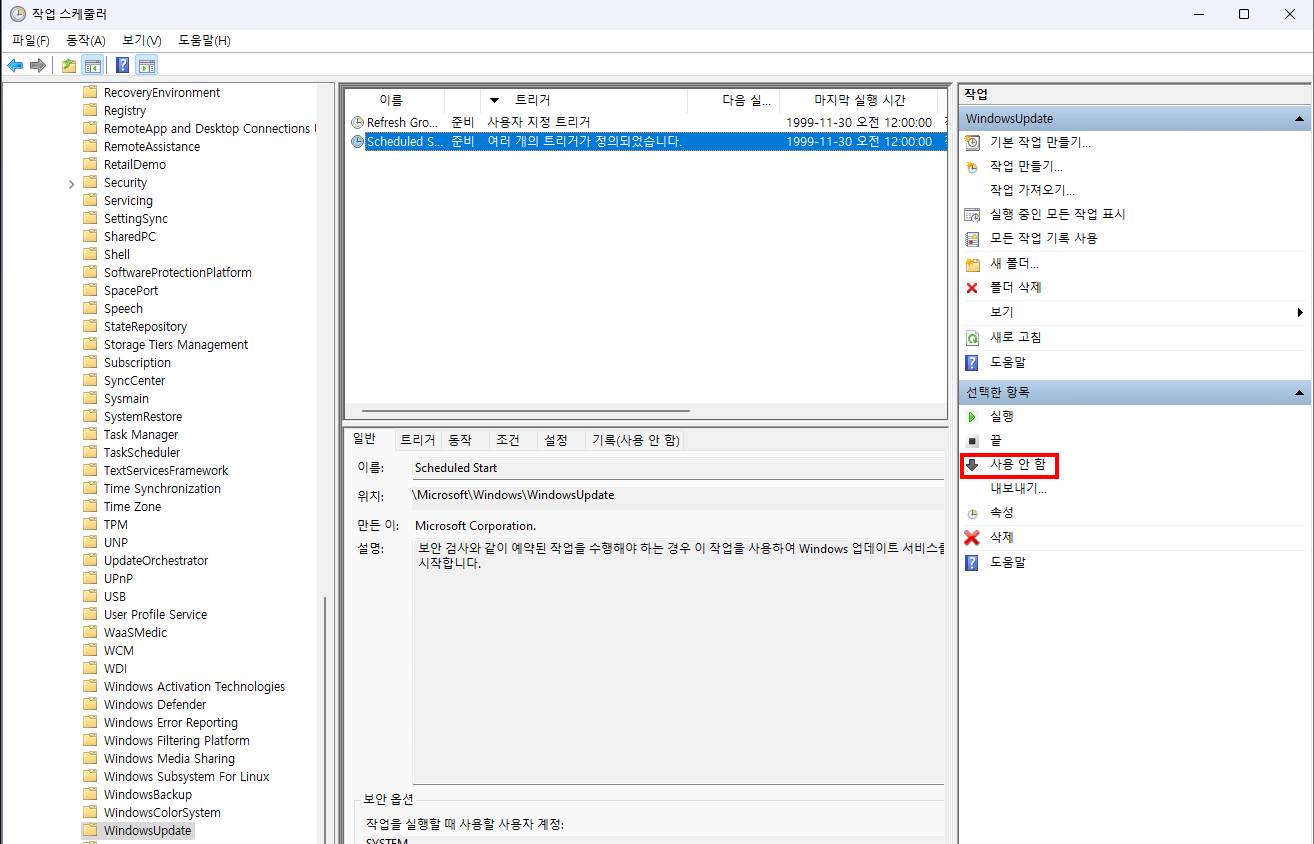The image size is (1314, 844).
Task: Switch to the 트리거 tab
Action: click(418, 440)
